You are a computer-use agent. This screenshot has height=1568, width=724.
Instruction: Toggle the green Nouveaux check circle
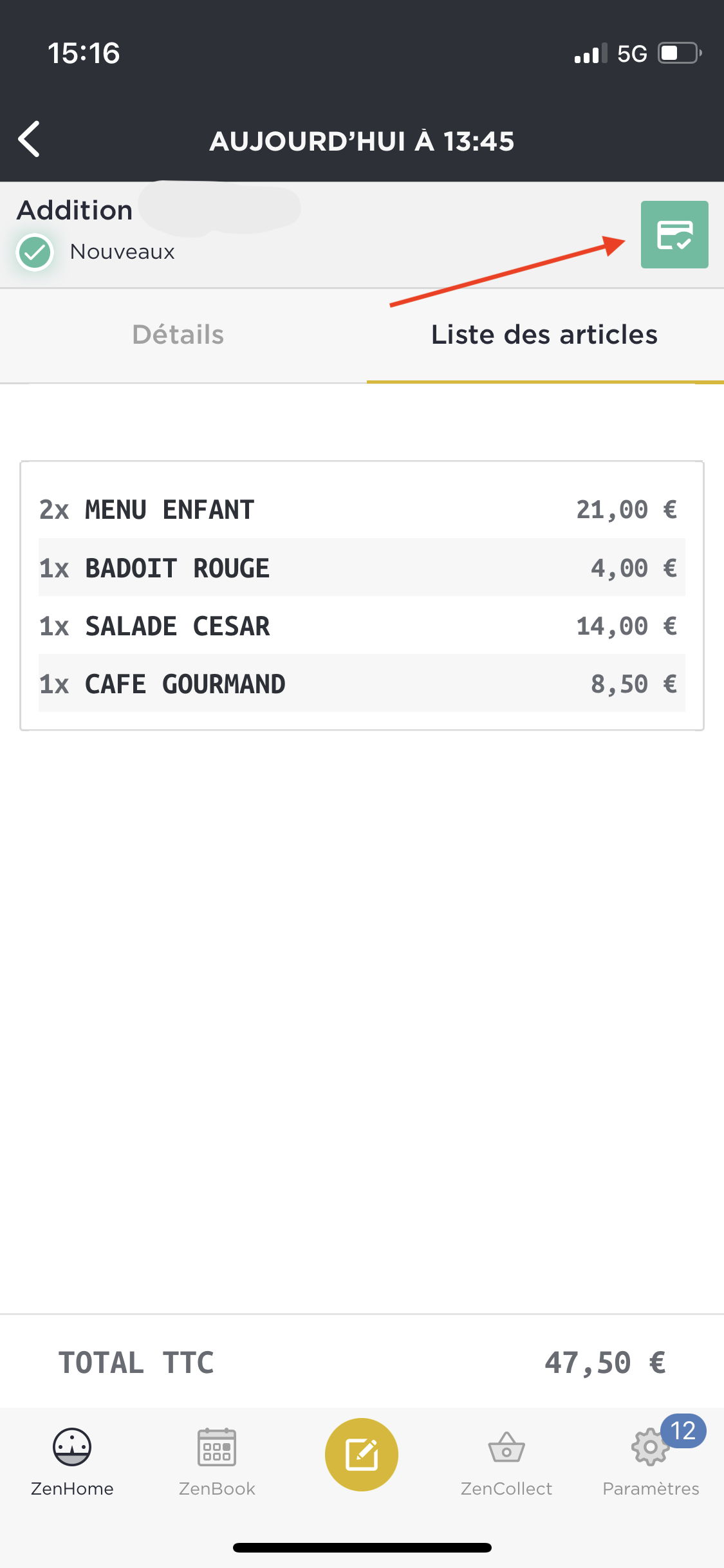[x=35, y=252]
